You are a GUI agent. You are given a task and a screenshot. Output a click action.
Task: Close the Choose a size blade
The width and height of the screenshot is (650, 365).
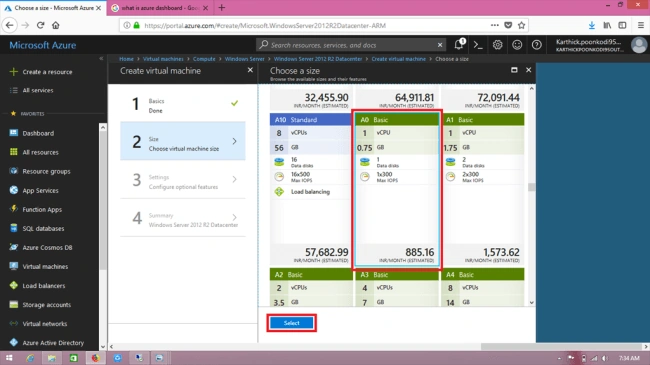pos(529,70)
